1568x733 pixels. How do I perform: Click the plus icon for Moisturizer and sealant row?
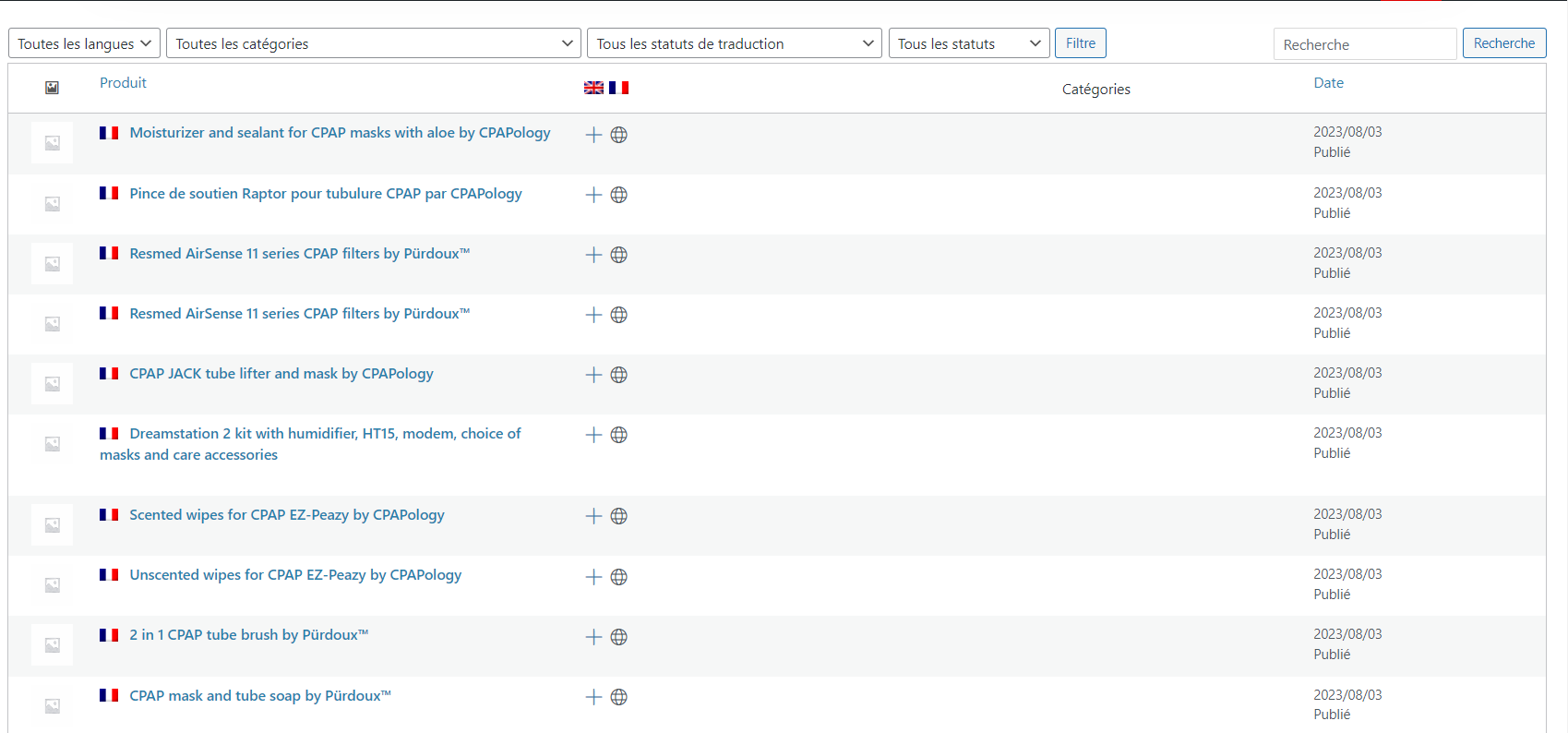point(593,135)
